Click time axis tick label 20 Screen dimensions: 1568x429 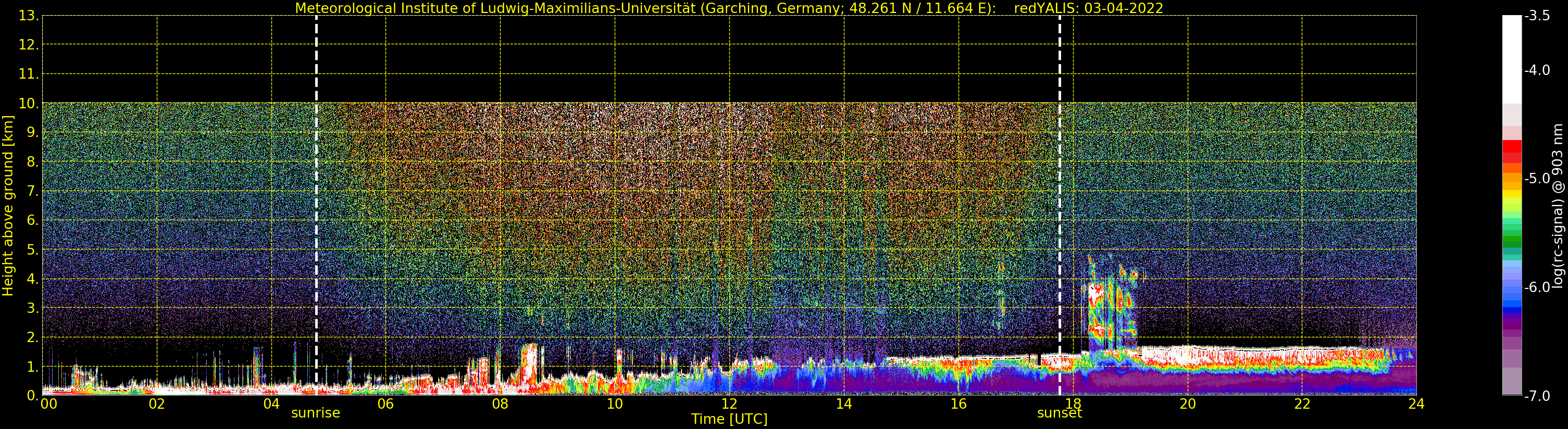[1188, 403]
